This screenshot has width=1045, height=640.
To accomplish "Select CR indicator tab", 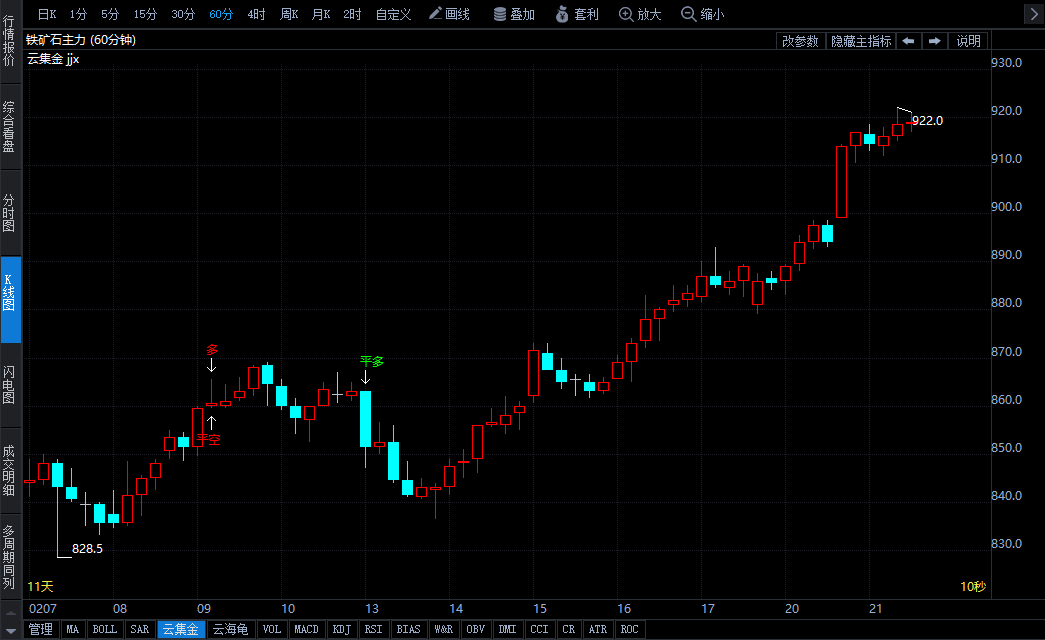I will (568, 629).
